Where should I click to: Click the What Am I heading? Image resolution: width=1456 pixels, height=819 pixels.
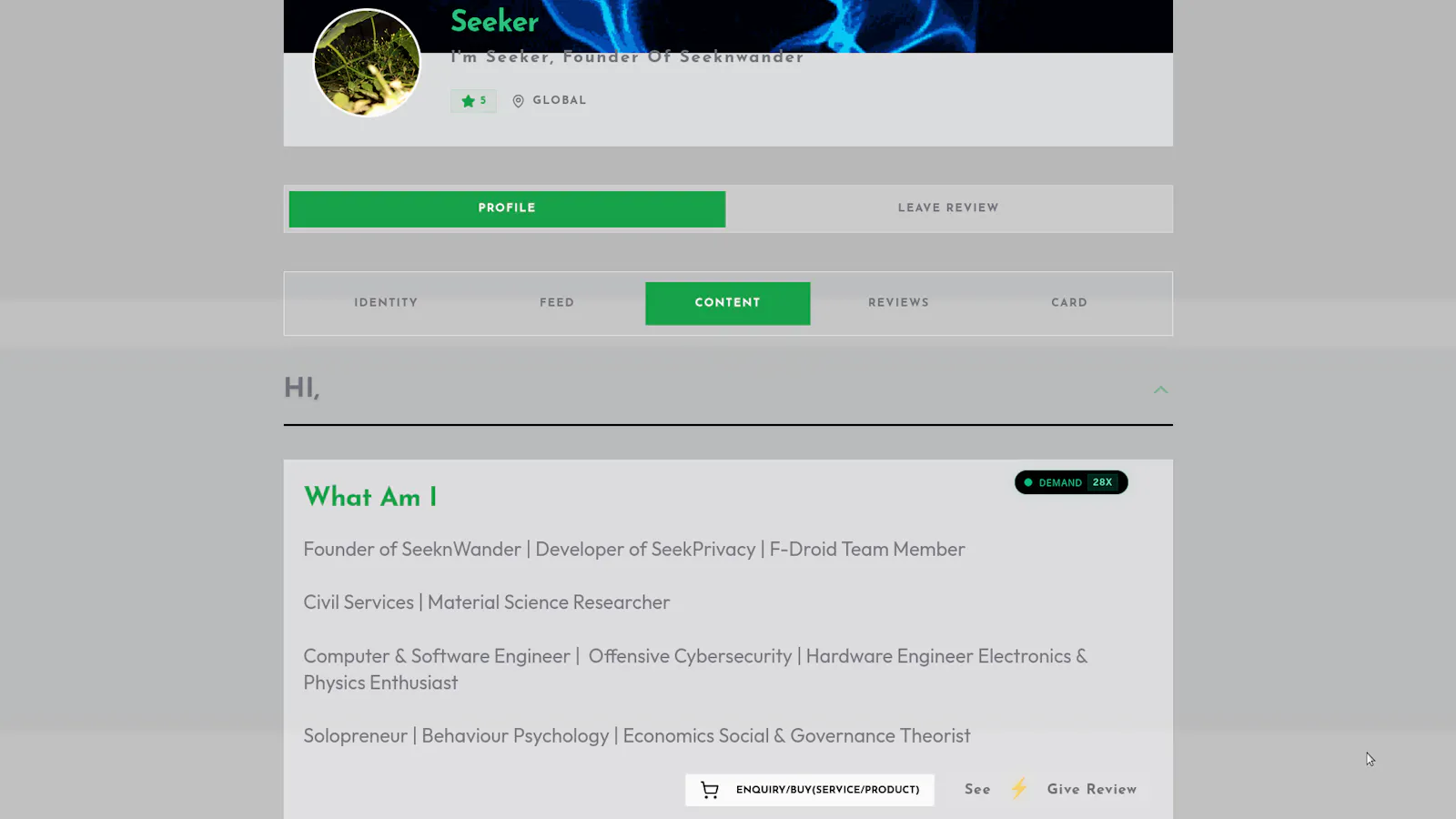click(x=370, y=497)
